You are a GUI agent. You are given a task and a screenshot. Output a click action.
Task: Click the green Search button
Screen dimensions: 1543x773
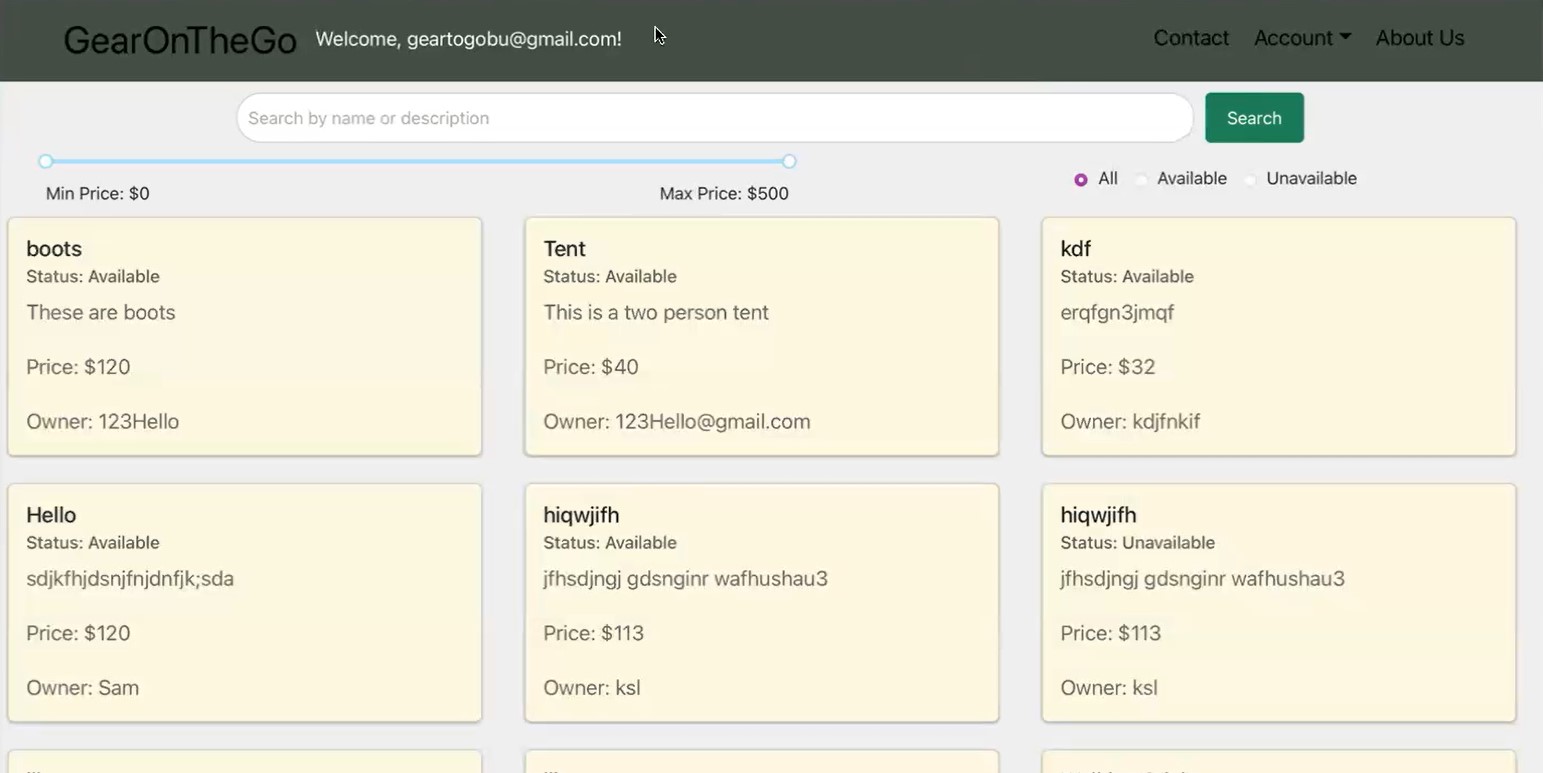(1254, 118)
